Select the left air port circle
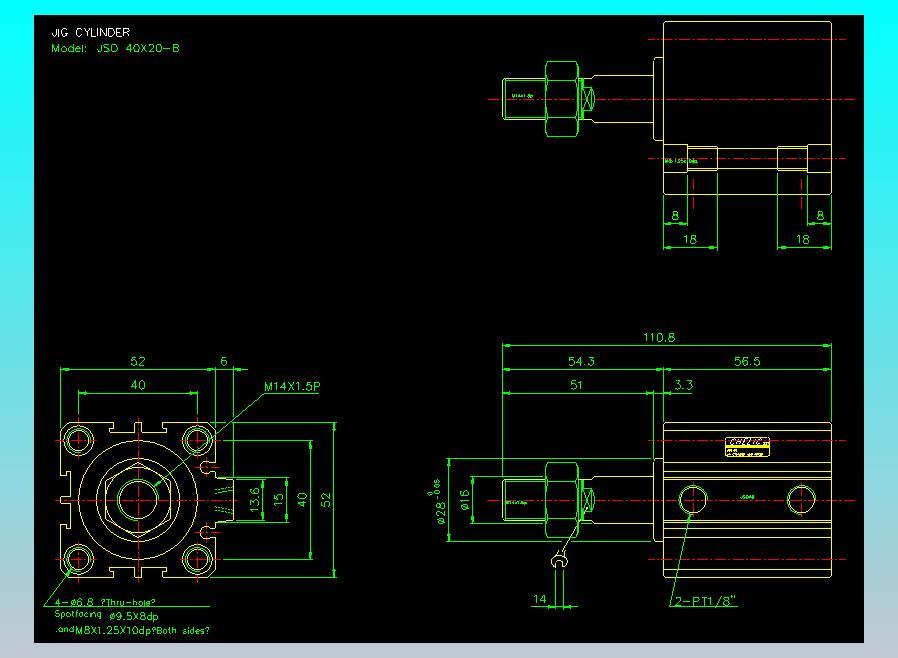Viewport: 898px width, 658px height. tap(692, 499)
